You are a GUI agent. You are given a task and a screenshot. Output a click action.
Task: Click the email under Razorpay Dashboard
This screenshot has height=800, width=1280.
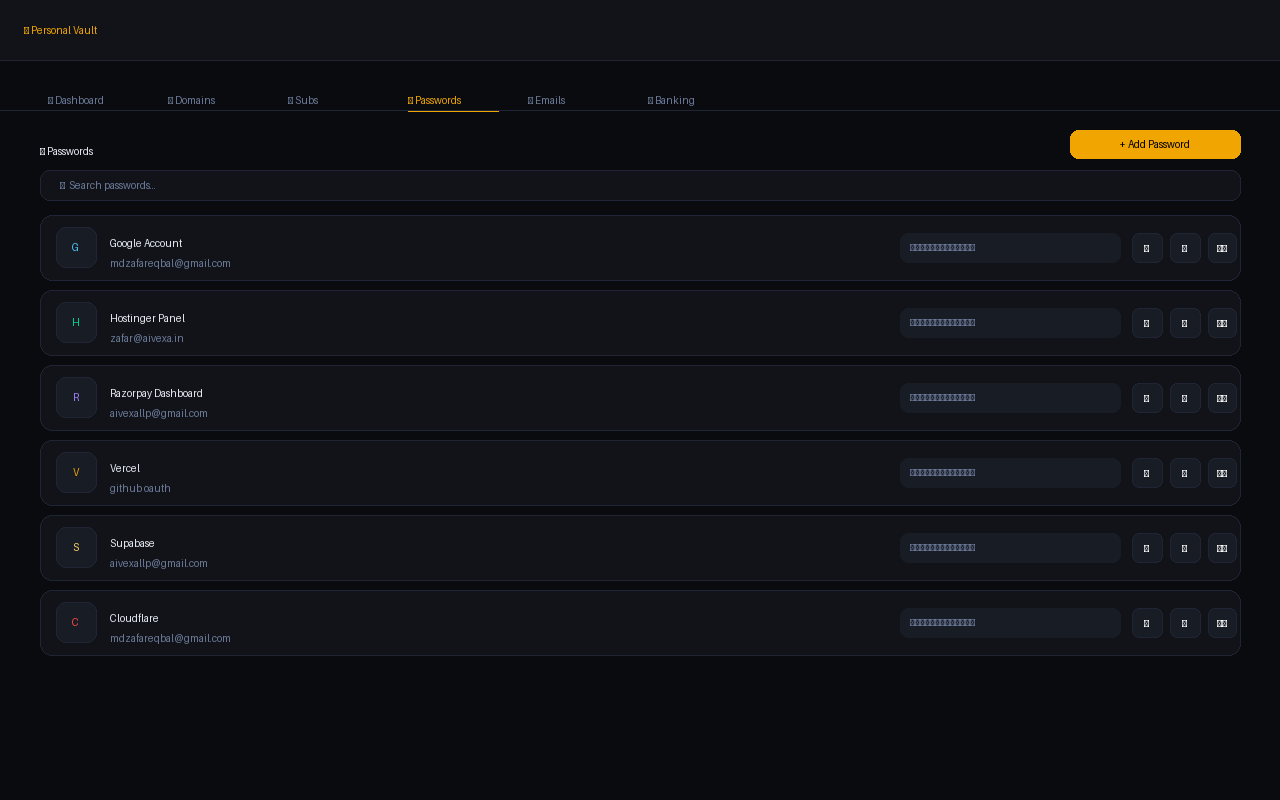[x=159, y=413]
